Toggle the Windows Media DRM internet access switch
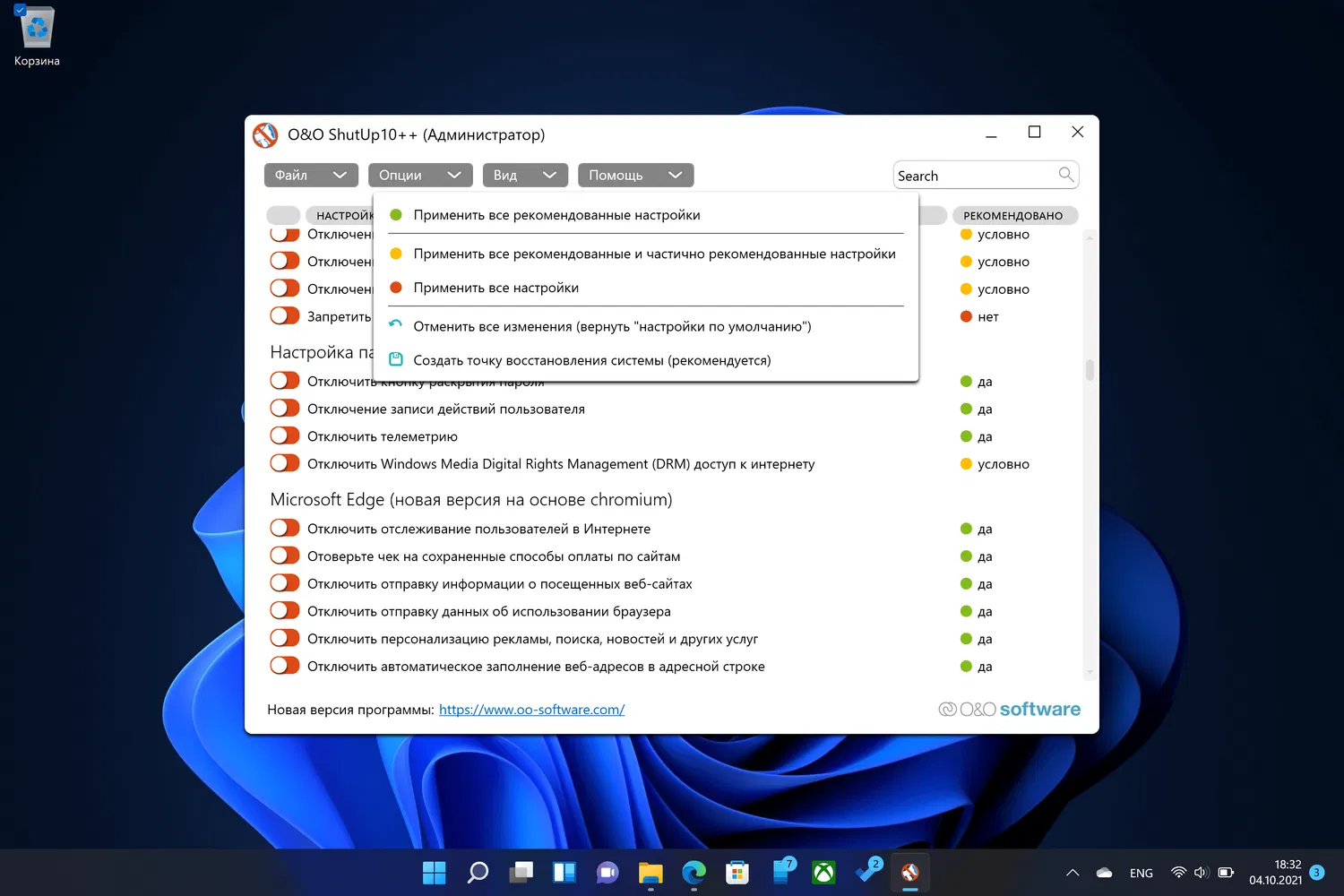Image resolution: width=1344 pixels, height=896 pixels. (285, 464)
